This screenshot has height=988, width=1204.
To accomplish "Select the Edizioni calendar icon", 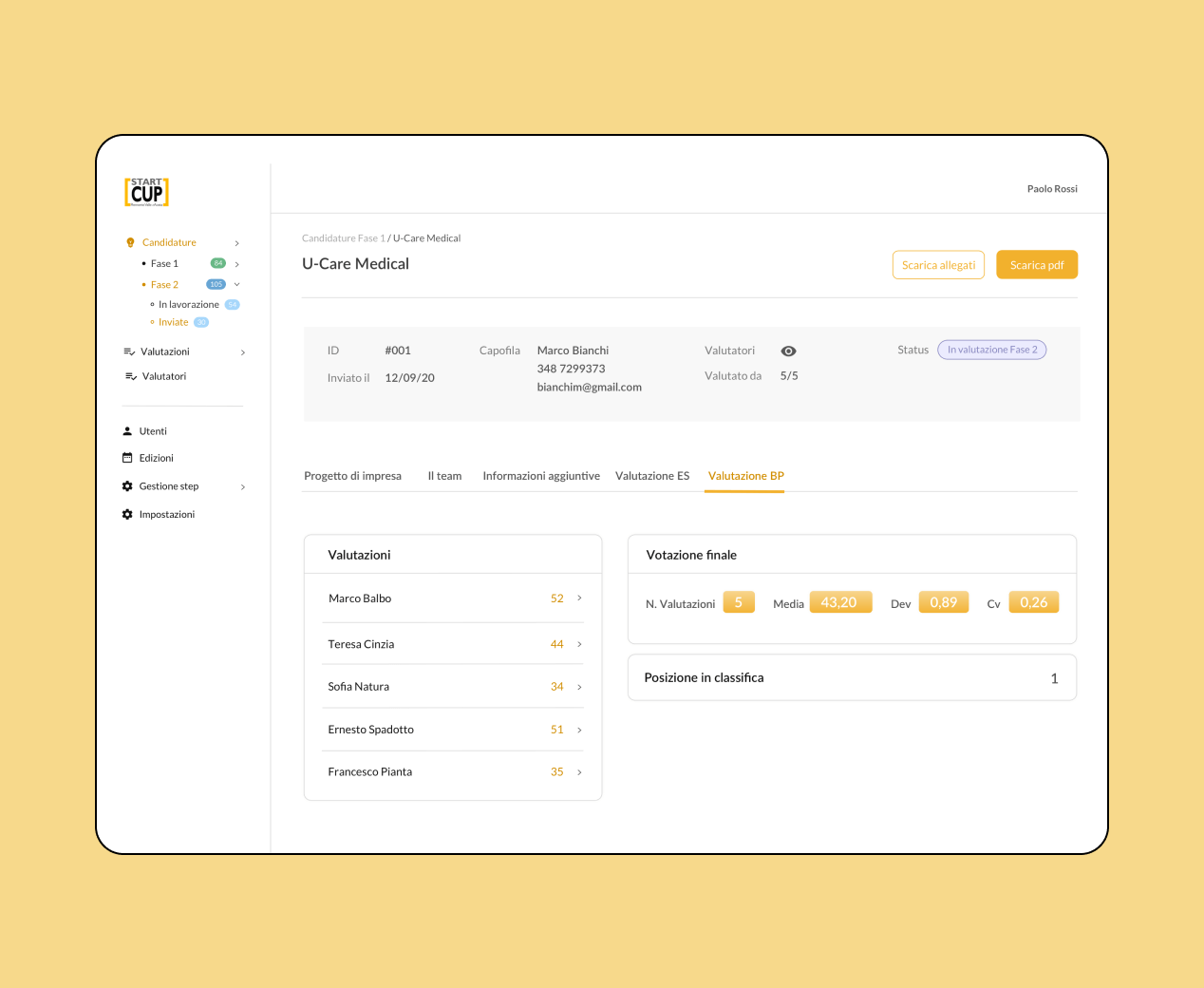I will coord(126,458).
